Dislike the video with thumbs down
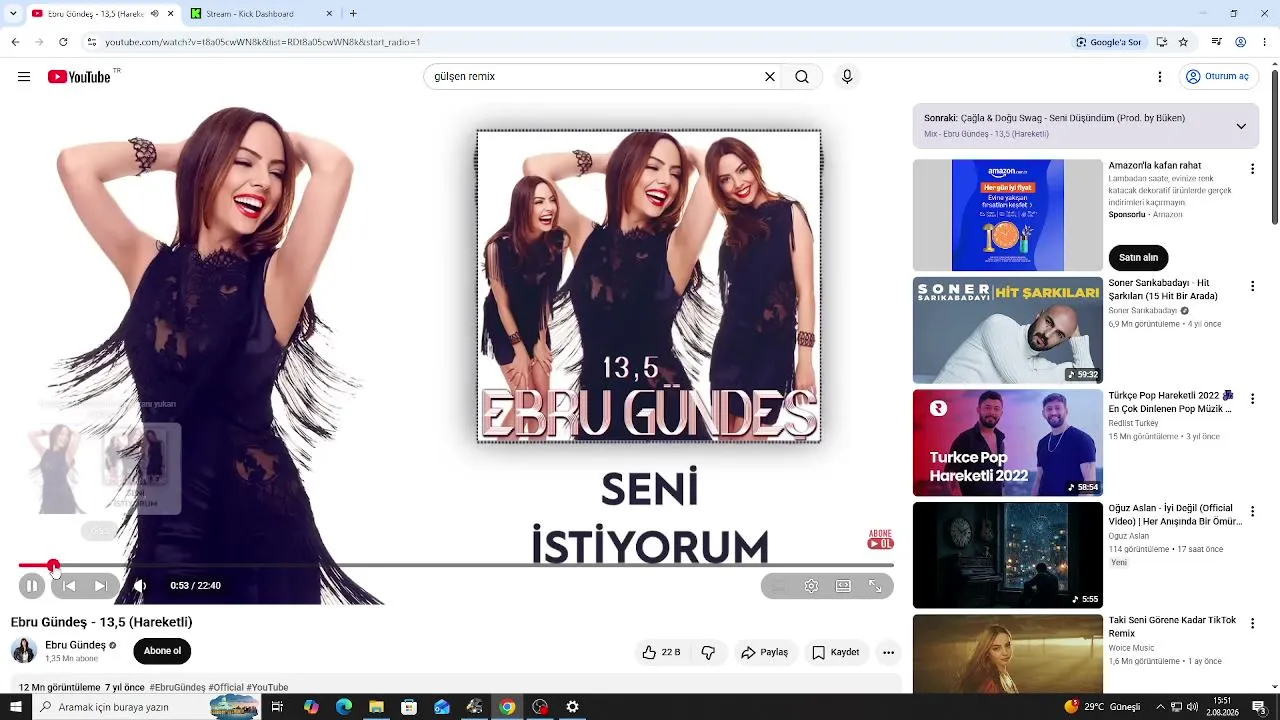The image size is (1280, 720). [x=709, y=653]
